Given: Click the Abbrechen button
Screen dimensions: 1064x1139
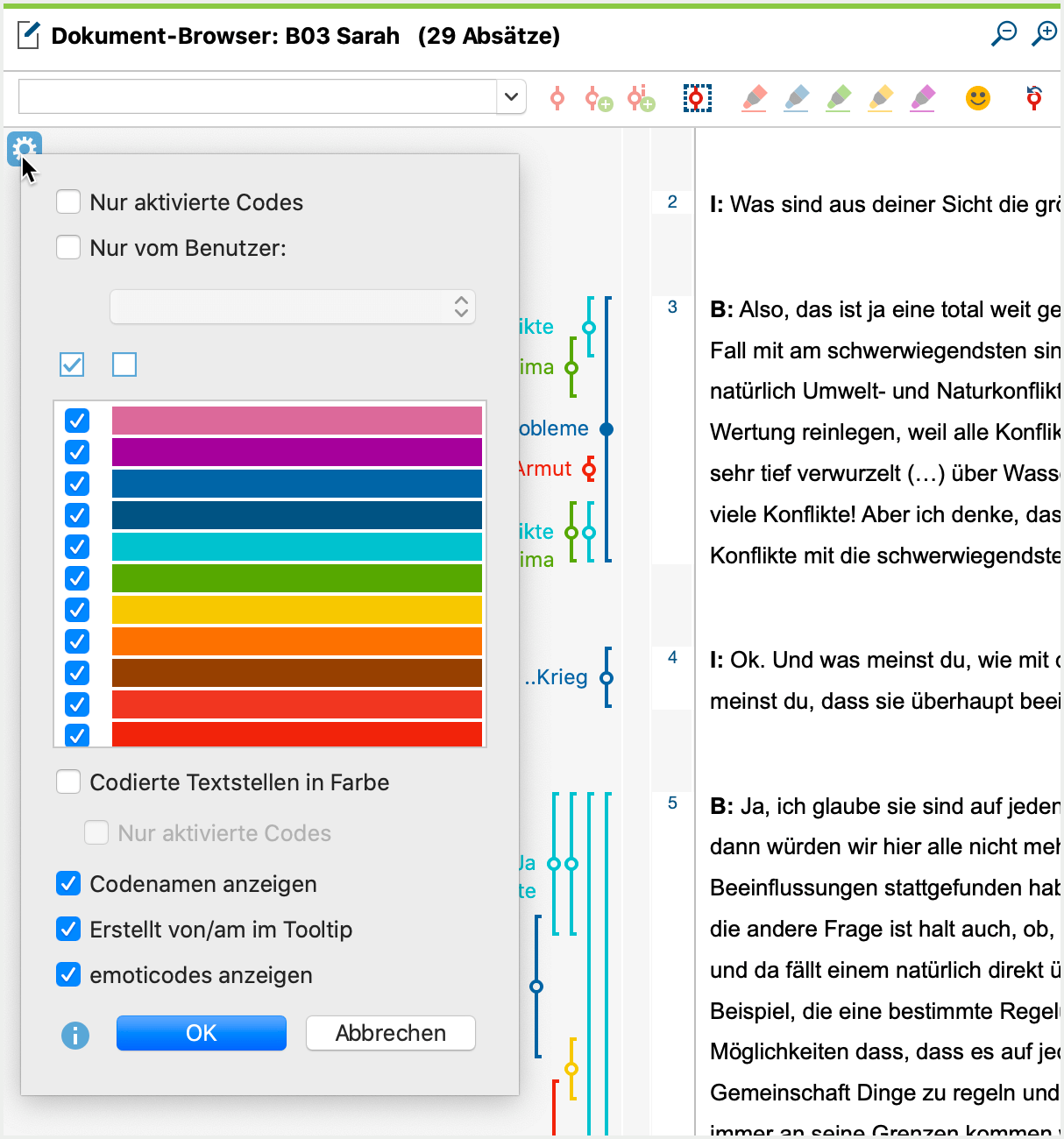Looking at the screenshot, I should tap(390, 1033).
